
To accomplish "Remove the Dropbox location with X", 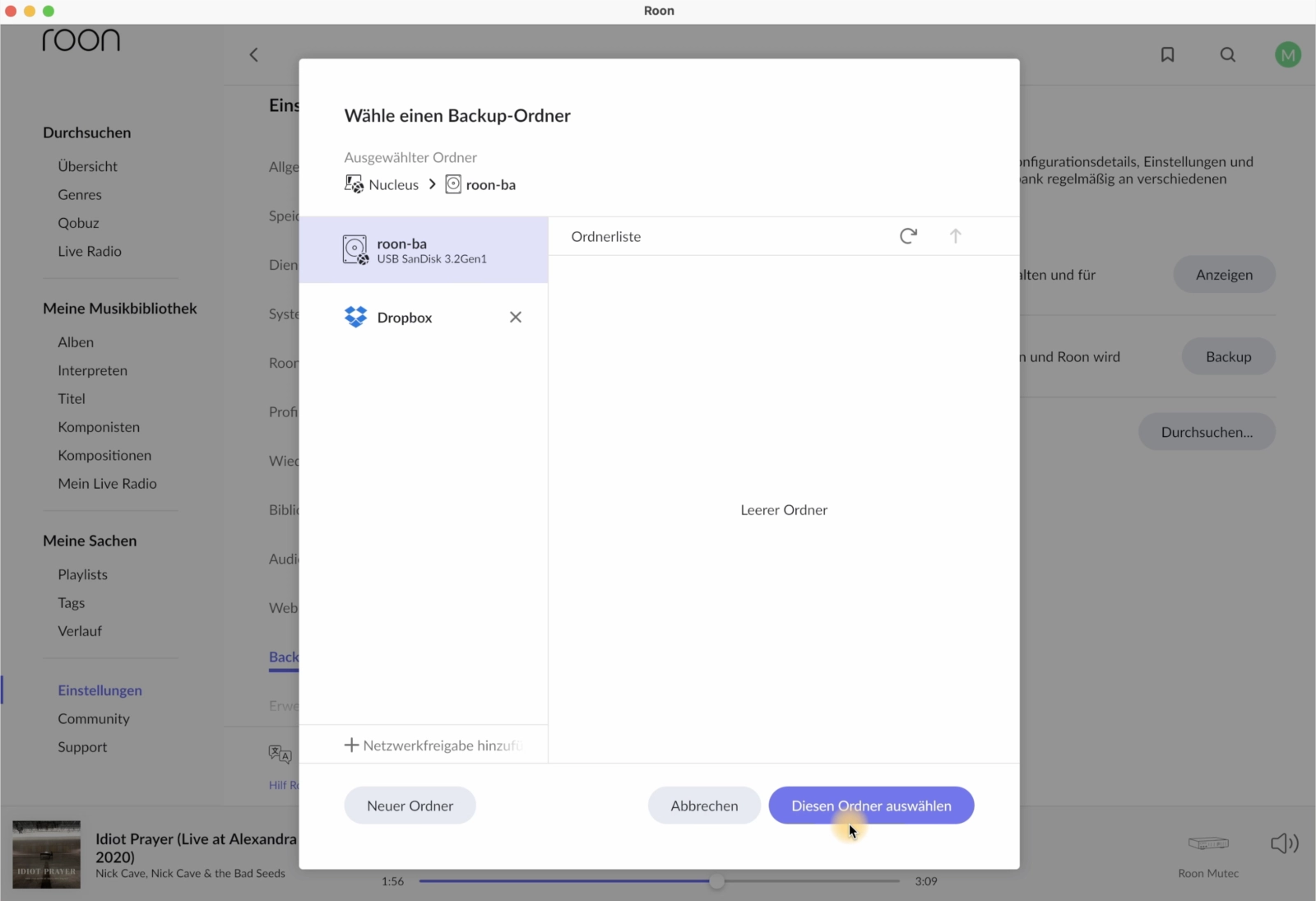I will coord(516,317).
